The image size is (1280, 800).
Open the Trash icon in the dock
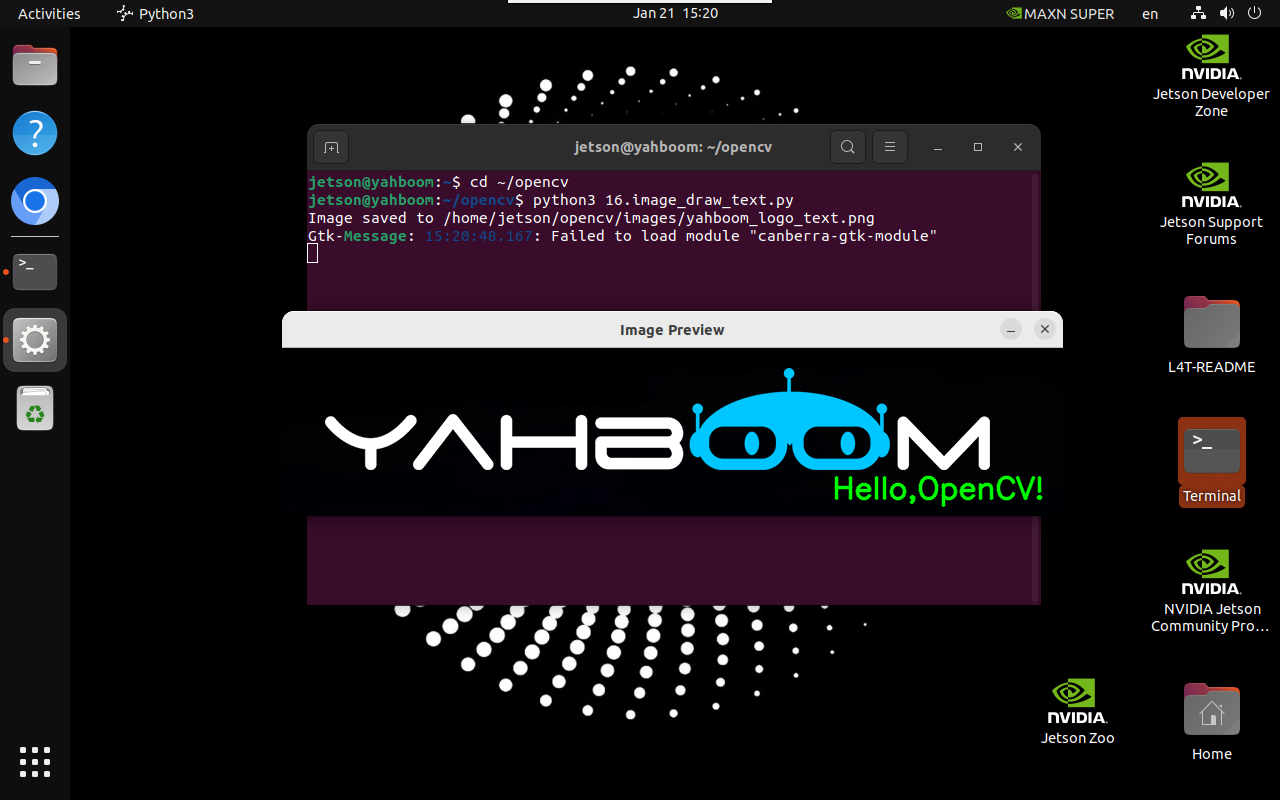point(35,408)
